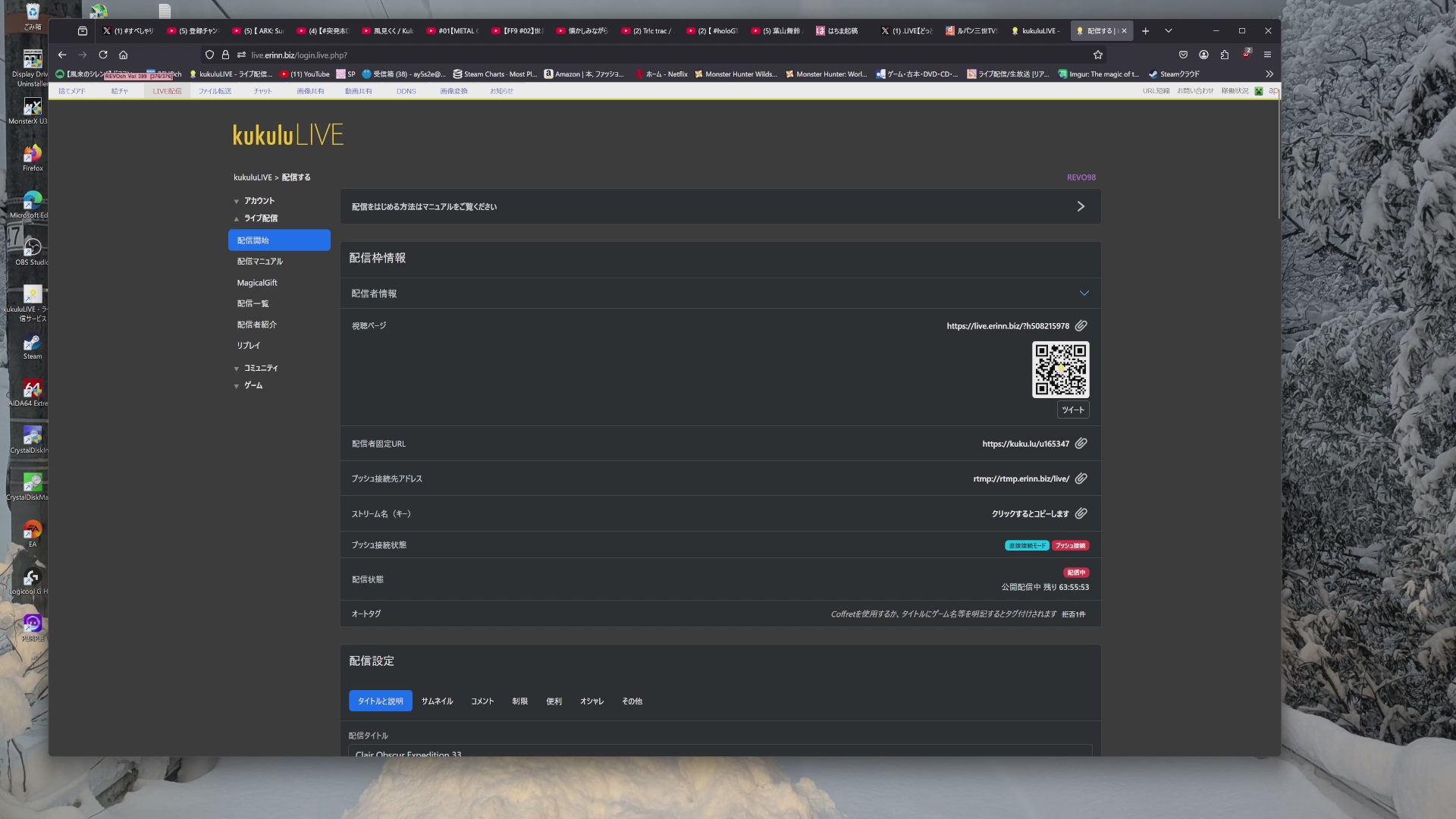Screen dimensions: 1456x819
Task: Copy the push address clip icon
Action: click(x=1081, y=479)
